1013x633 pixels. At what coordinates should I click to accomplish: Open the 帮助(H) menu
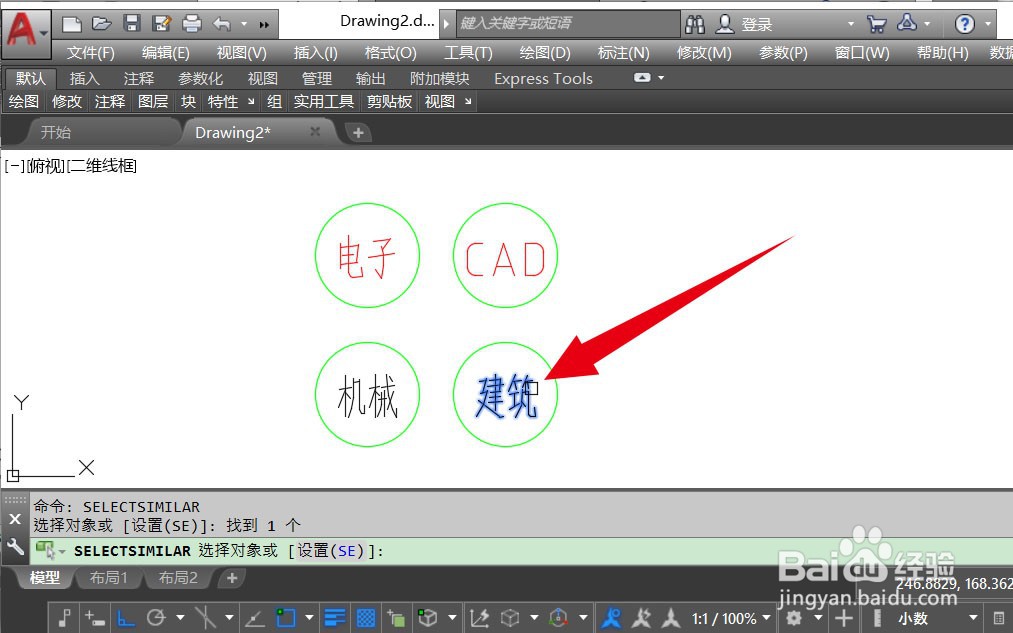[x=943, y=53]
